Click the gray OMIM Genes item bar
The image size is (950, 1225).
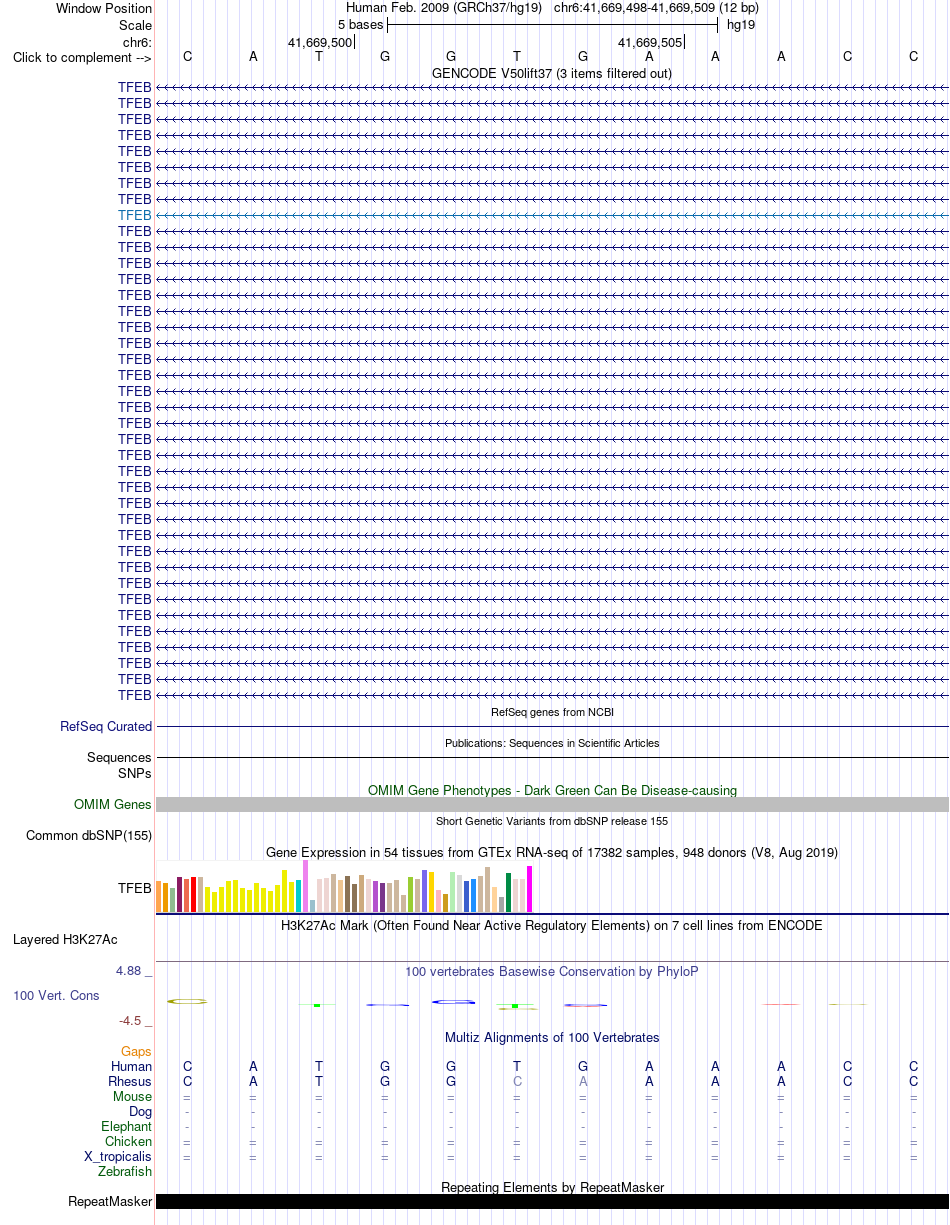click(552, 805)
